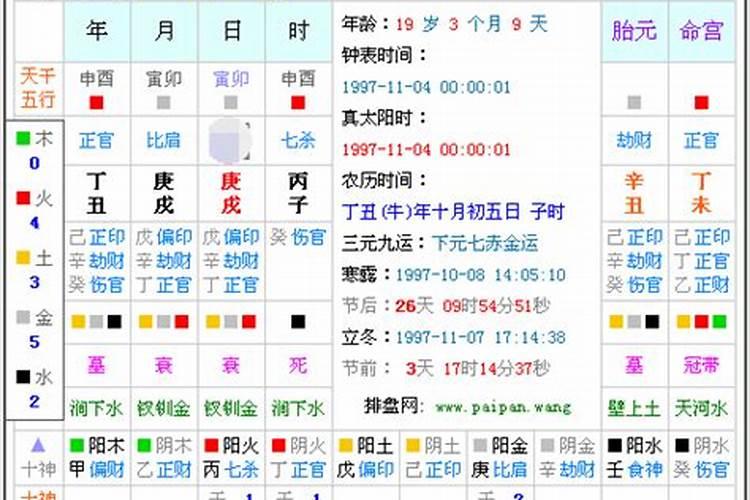Click the red 庚戌 day pillar
Viewport: 750px width, 500px height.
(231, 193)
